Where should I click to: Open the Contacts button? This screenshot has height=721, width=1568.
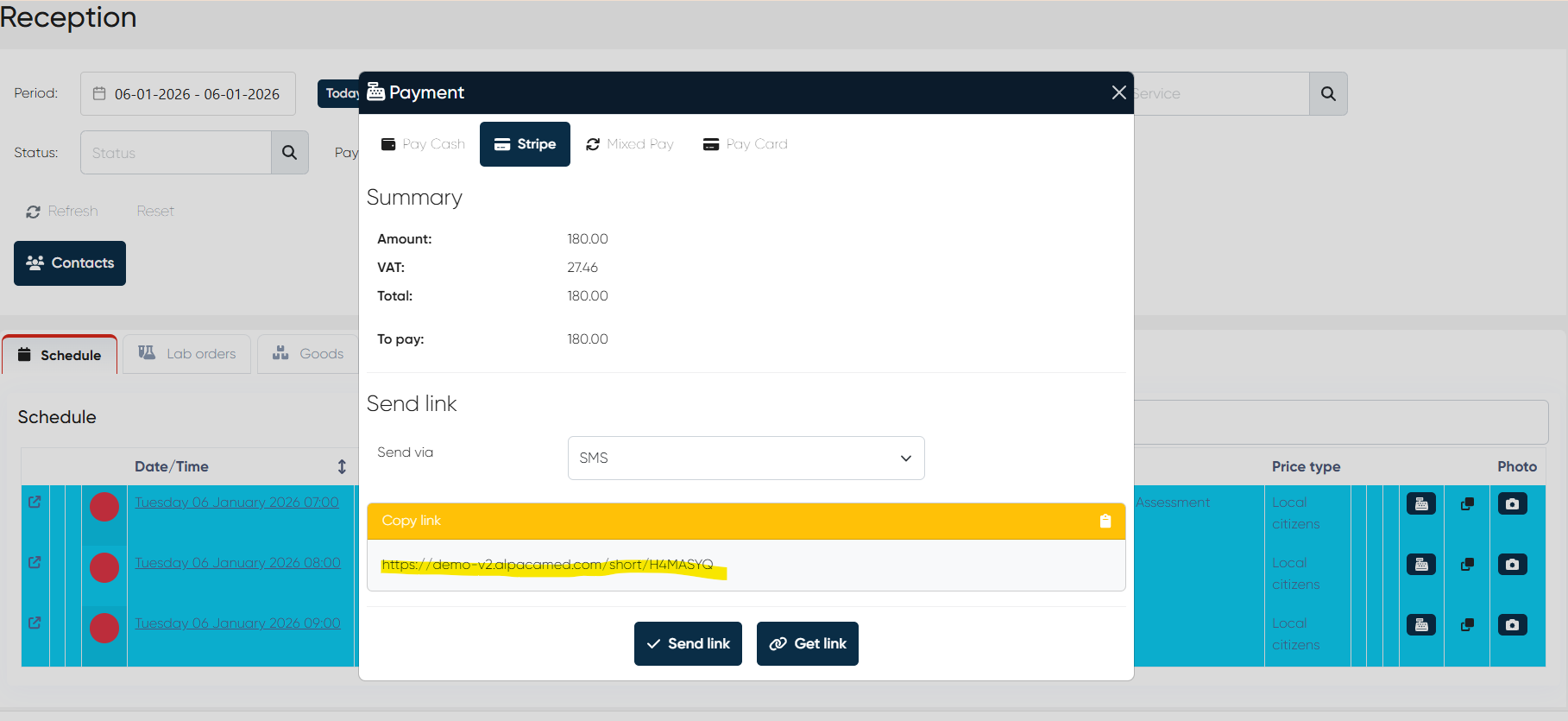70,263
